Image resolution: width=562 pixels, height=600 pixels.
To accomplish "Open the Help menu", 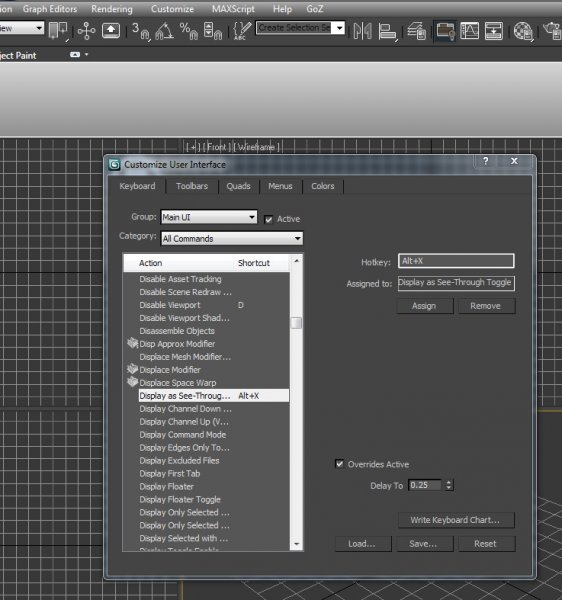I will click(282, 9).
